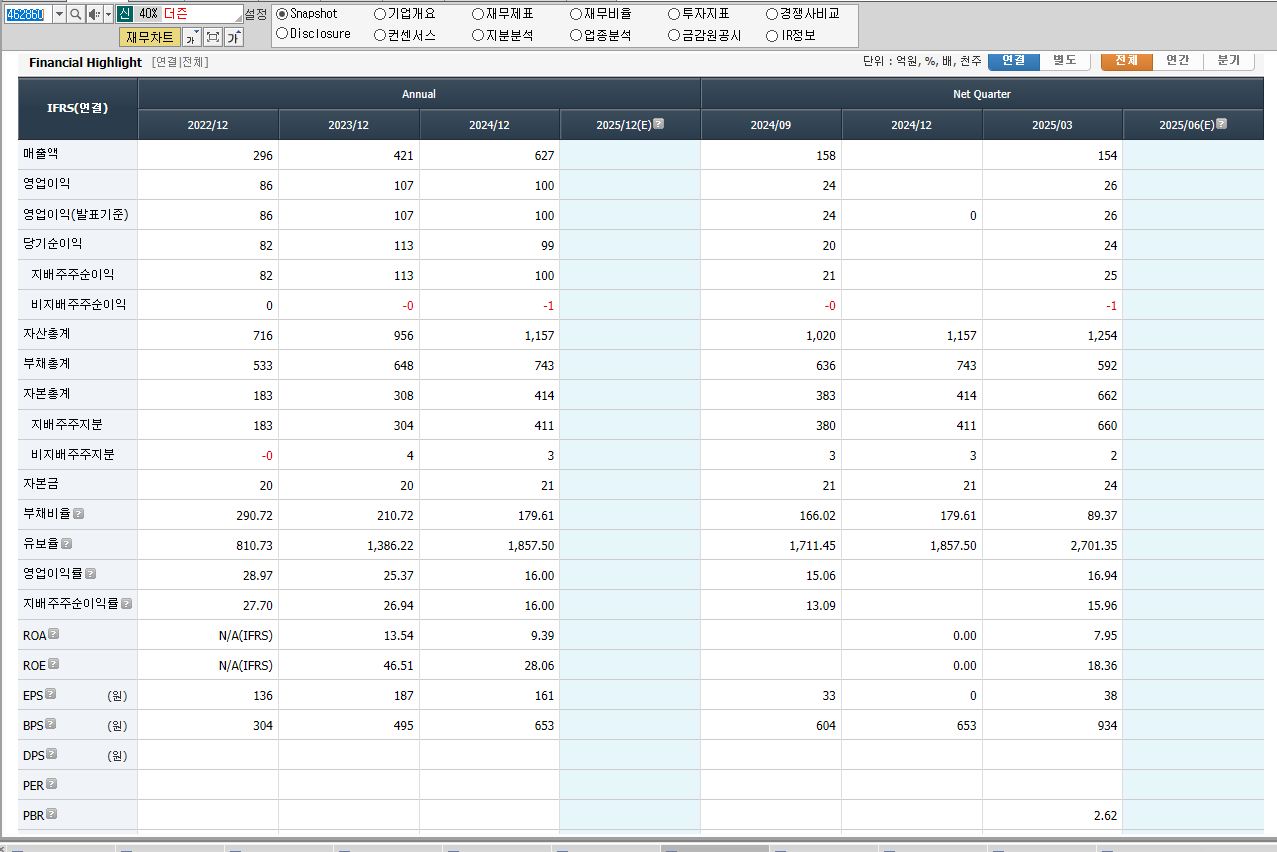Click help icon beside 영업이익률

90,574
